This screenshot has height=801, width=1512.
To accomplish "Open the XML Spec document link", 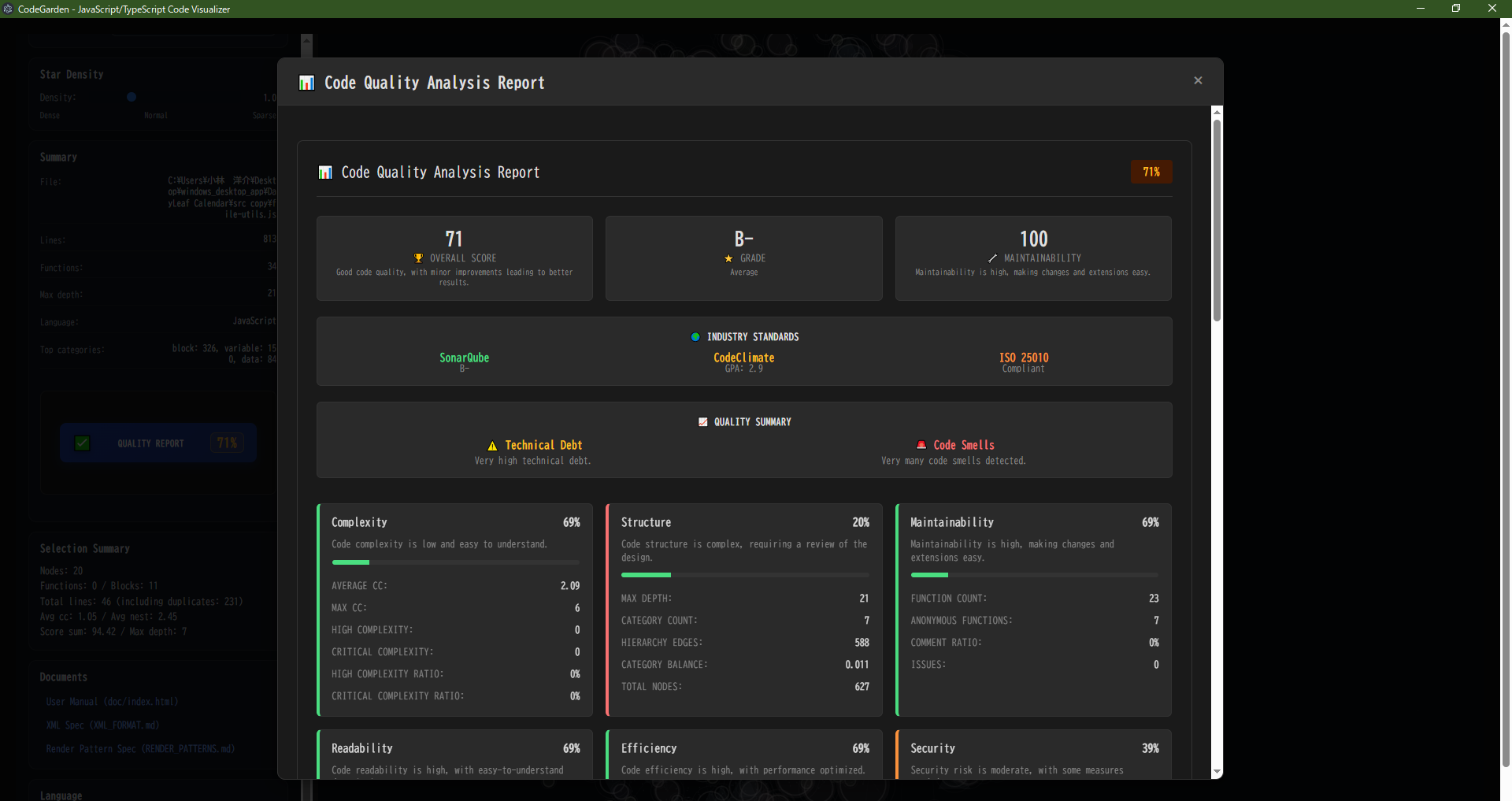I will pos(102,725).
